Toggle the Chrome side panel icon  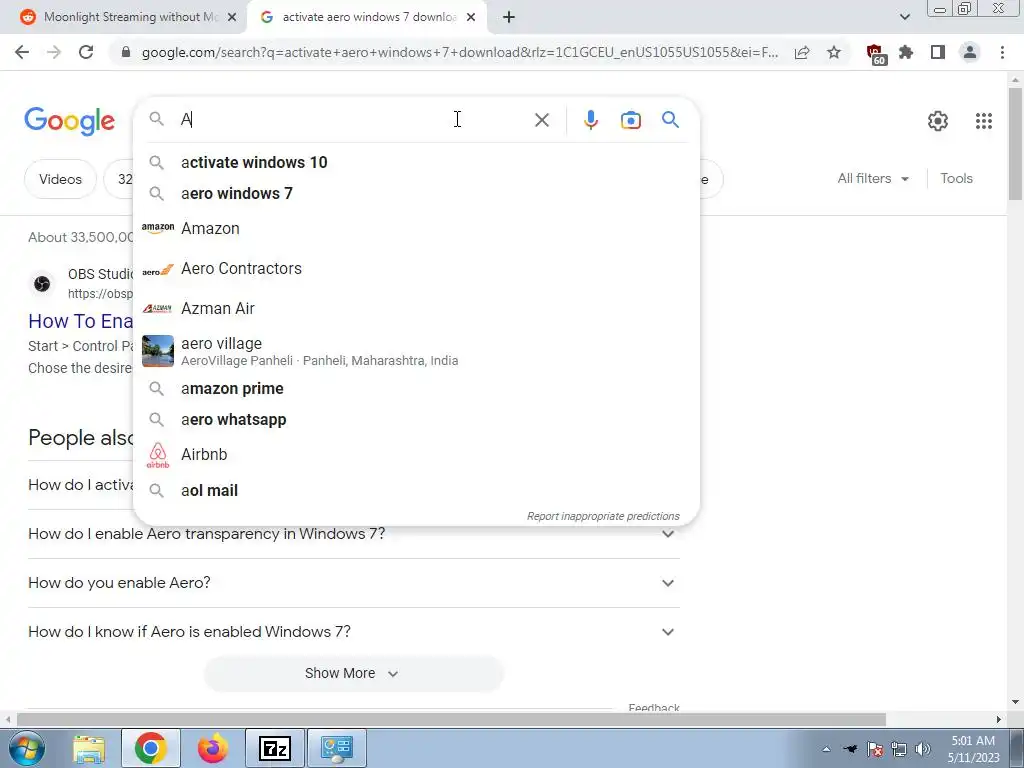[938, 52]
